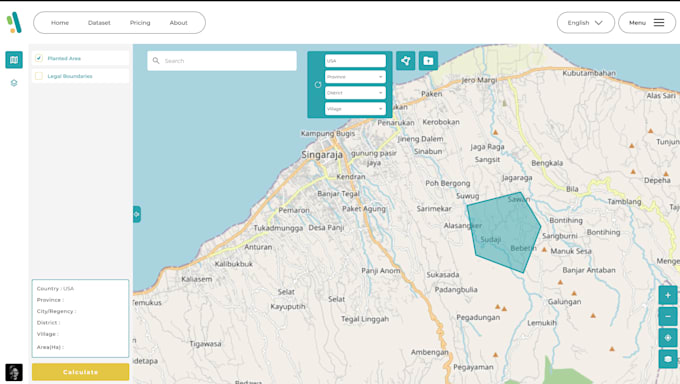The height and width of the screenshot is (384, 680).
Task: Click the USA country field
Action: (355, 61)
